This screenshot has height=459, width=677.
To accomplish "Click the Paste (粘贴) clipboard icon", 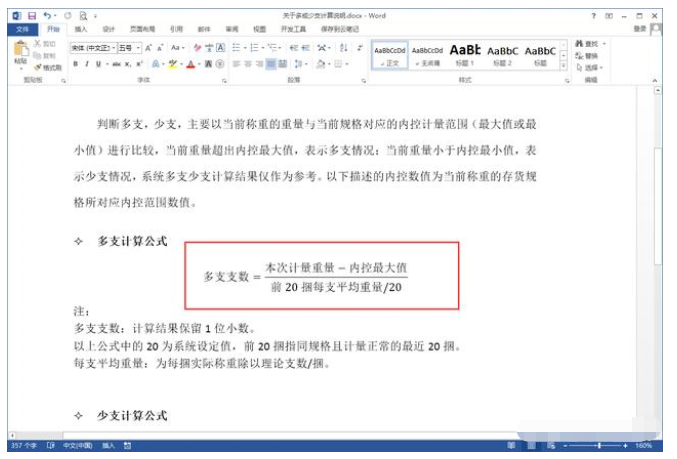I will 20,54.
